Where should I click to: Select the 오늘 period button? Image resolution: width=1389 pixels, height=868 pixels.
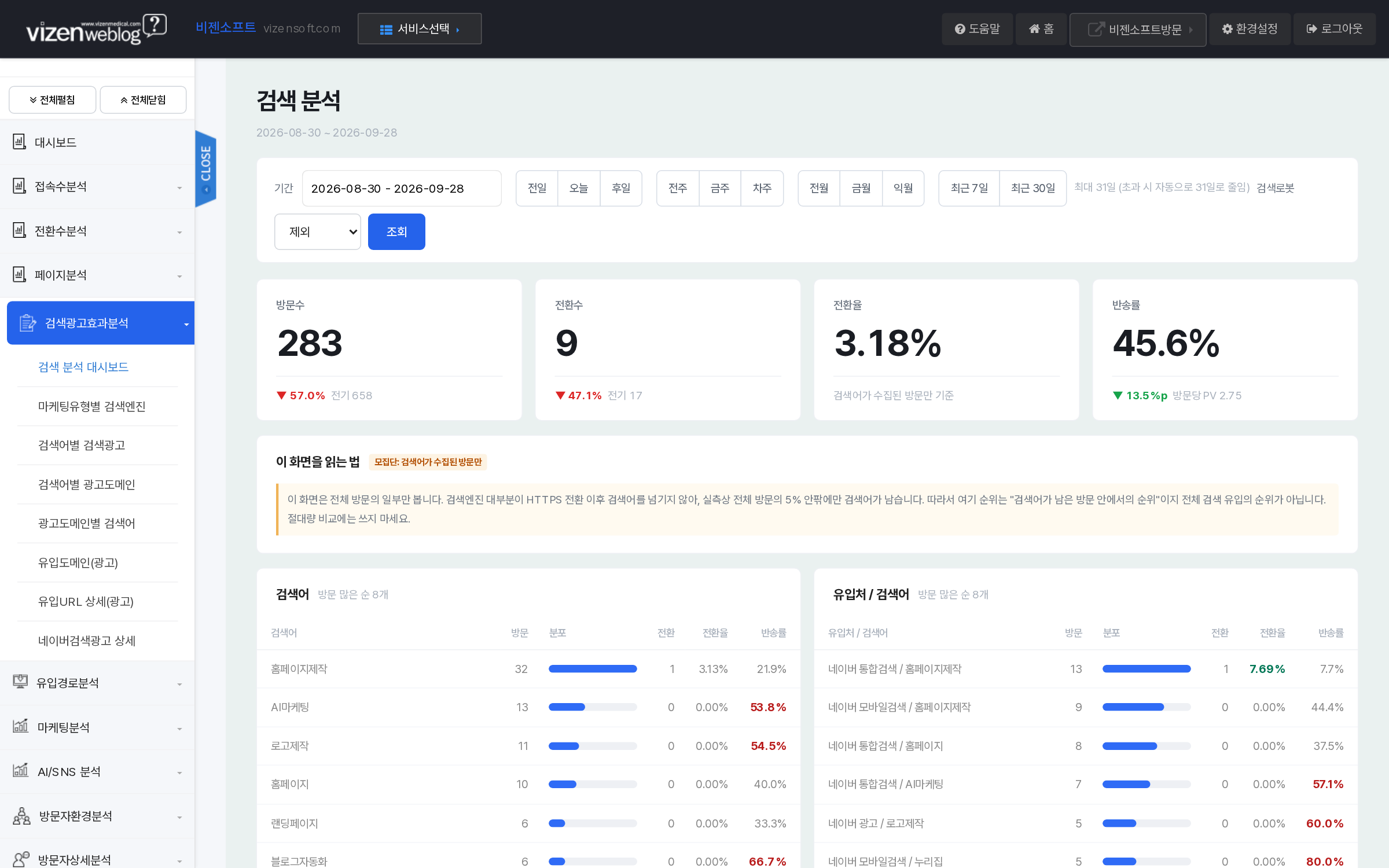coord(579,188)
